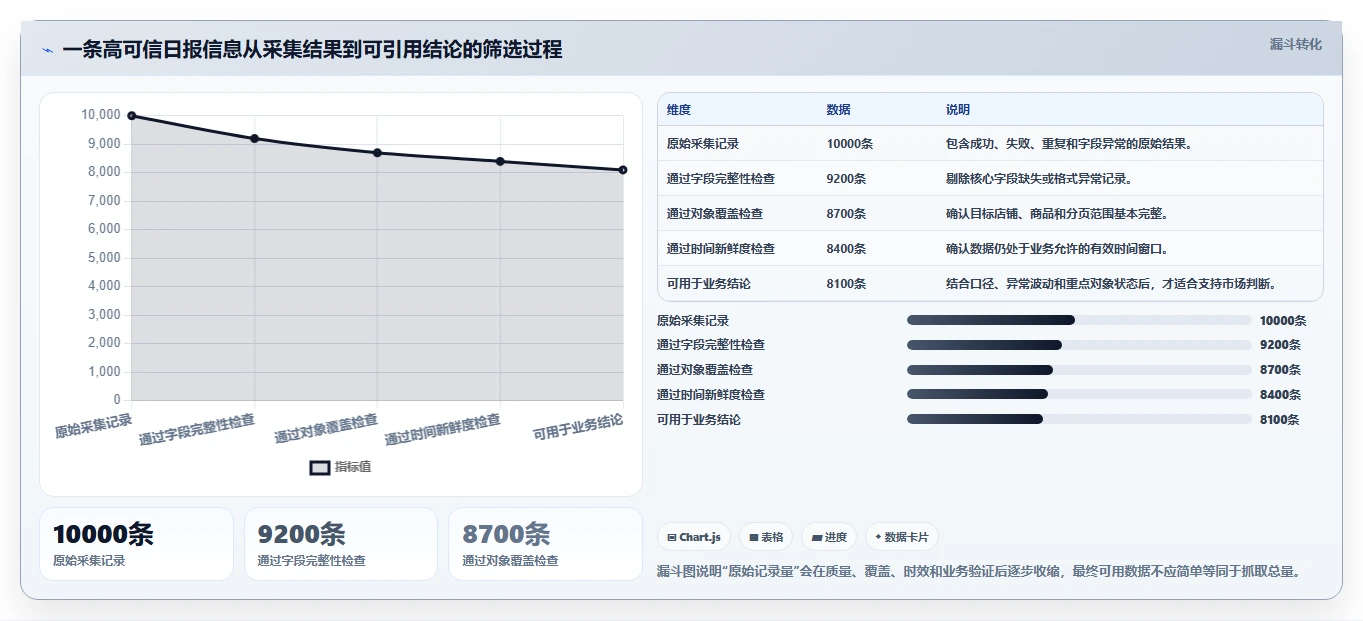Click the progress bar for 可用于业务结论

[x=1079, y=419]
